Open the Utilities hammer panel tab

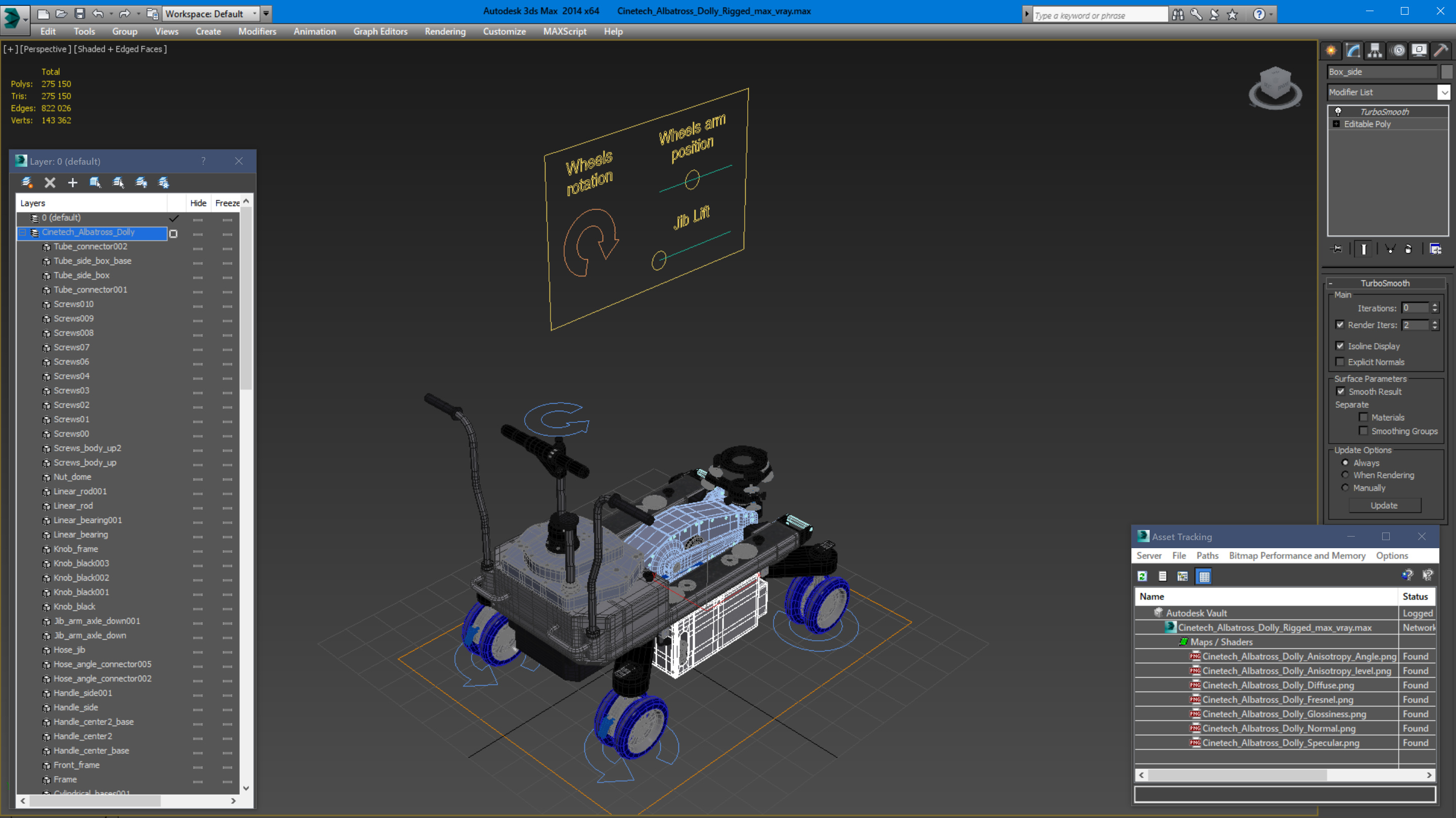click(1441, 51)
